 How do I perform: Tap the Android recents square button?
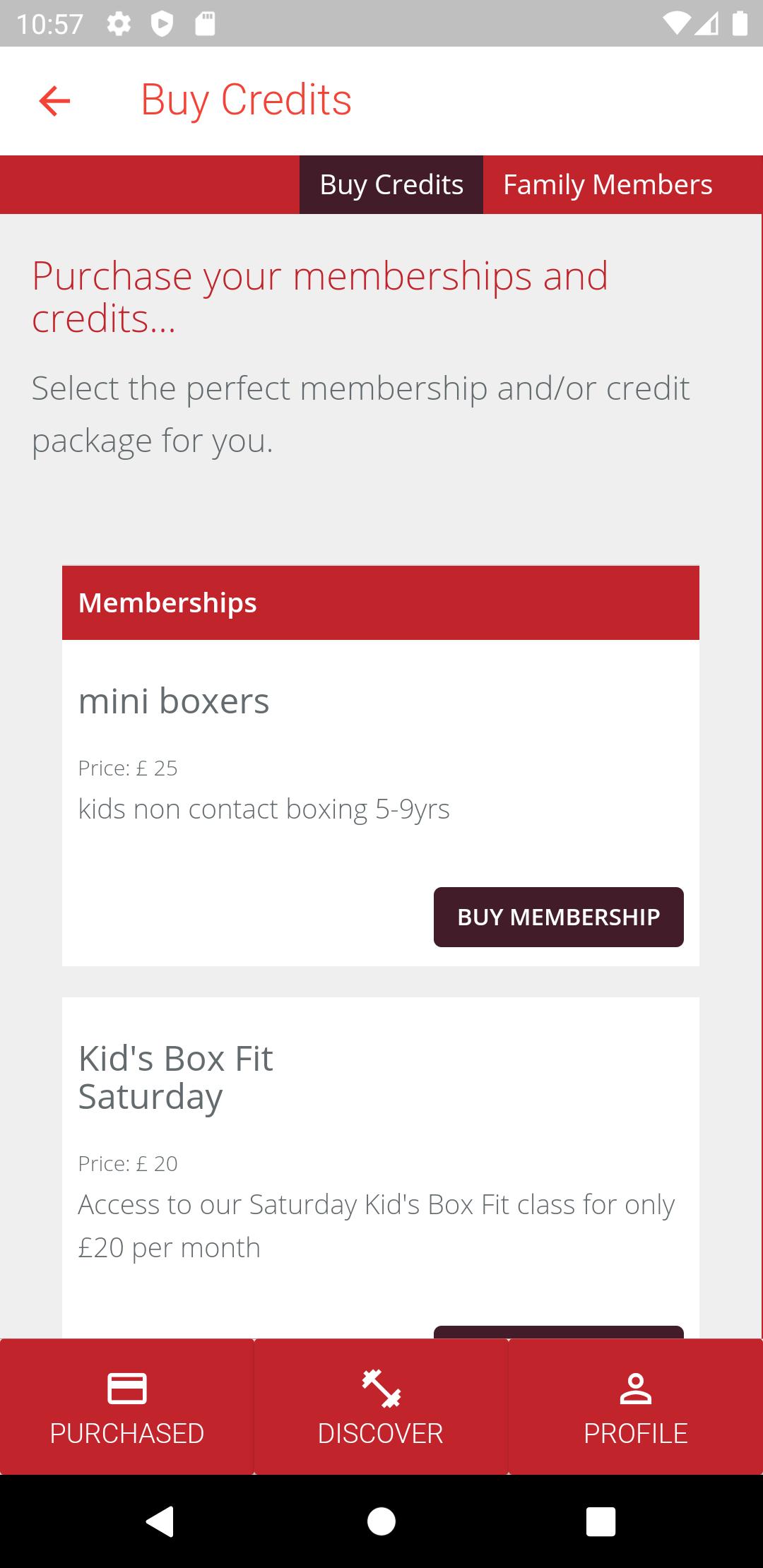click(601, 1521)
